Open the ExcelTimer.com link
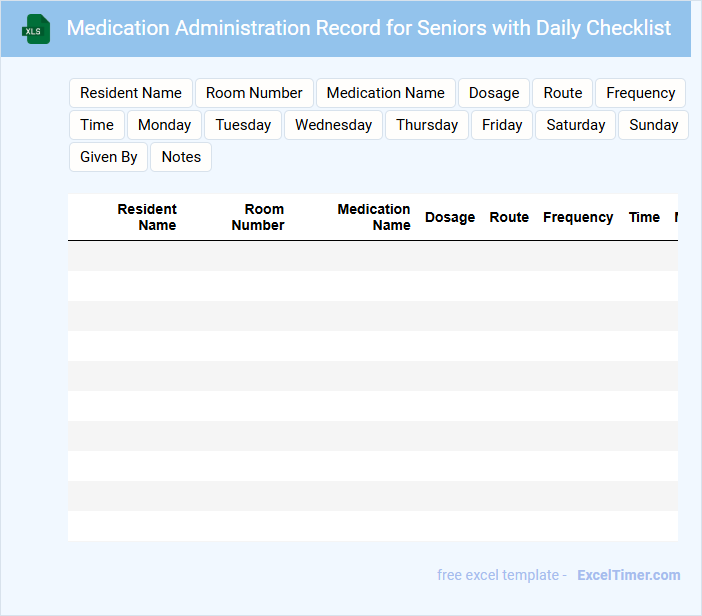 pos(629,575)
